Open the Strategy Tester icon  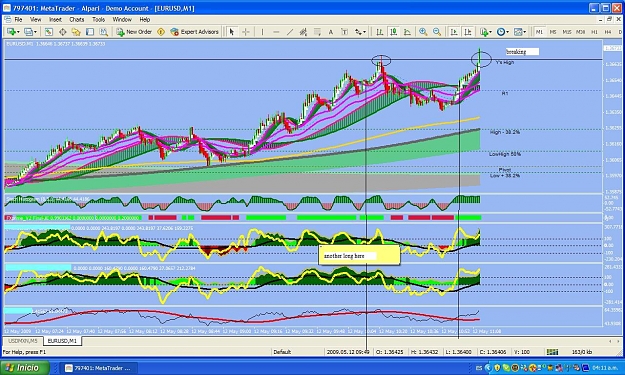tap(104, 32)
